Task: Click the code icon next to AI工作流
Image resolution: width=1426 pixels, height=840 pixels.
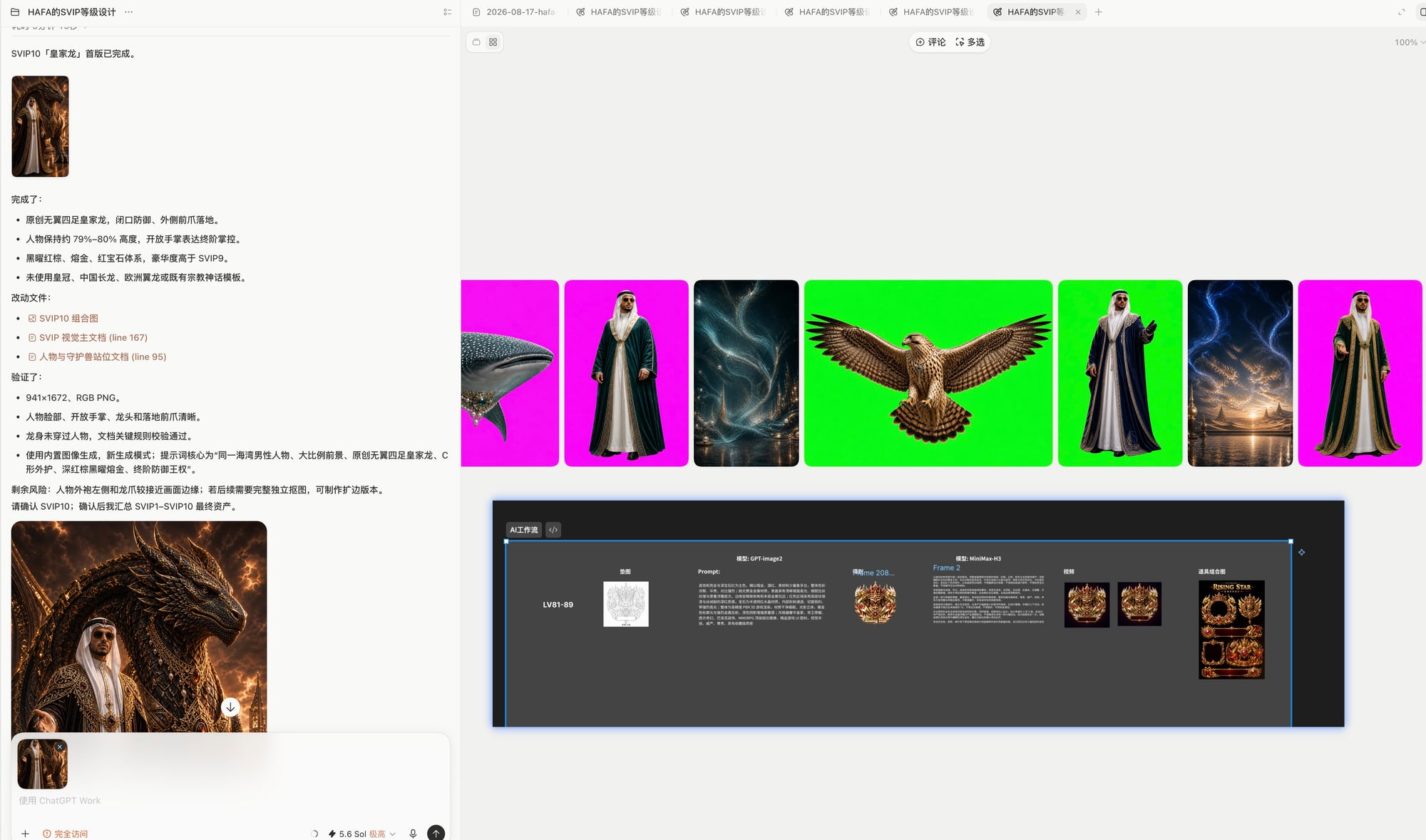Action: [x=553, y=530]
